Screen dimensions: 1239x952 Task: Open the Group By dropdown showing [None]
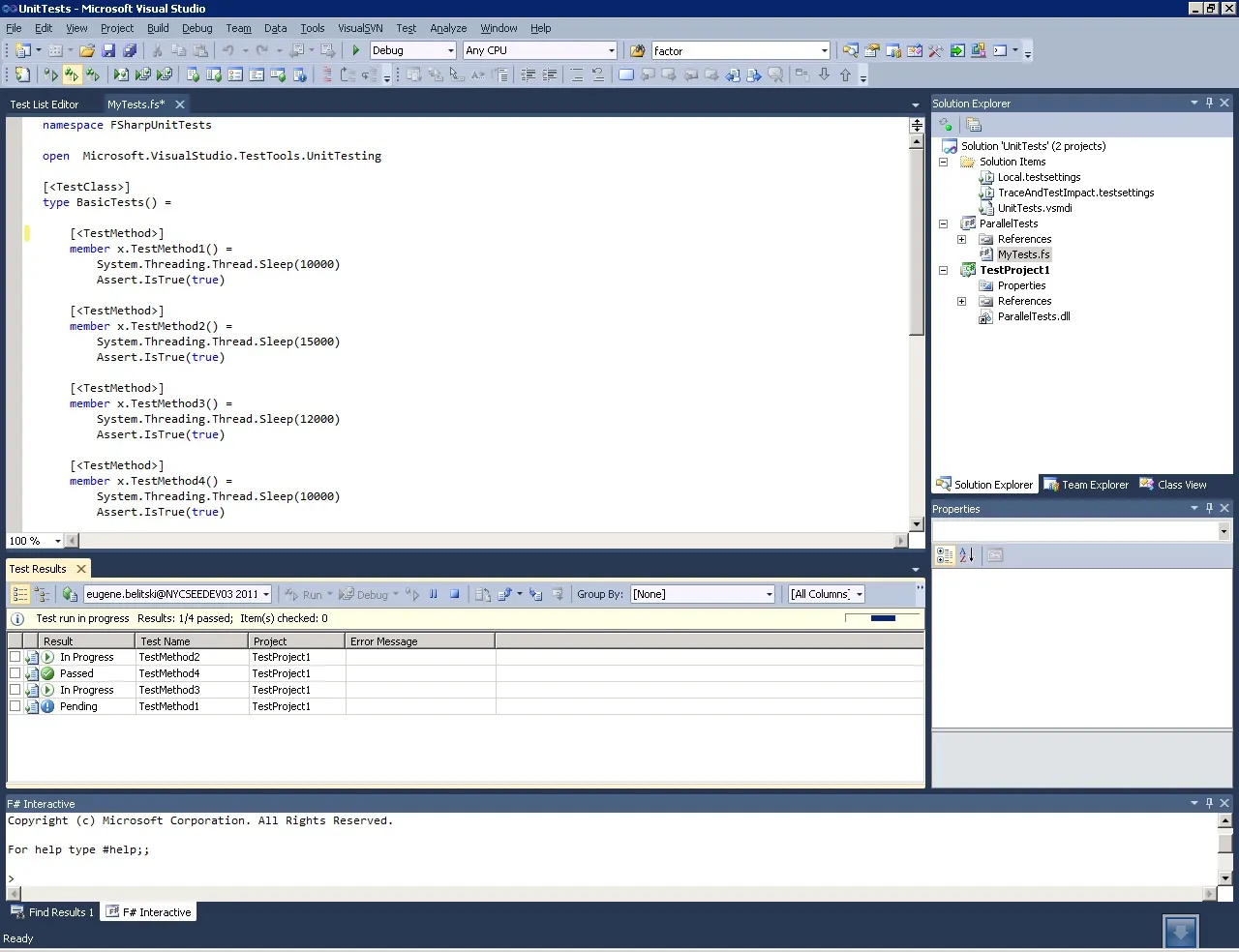pos(770,594)
